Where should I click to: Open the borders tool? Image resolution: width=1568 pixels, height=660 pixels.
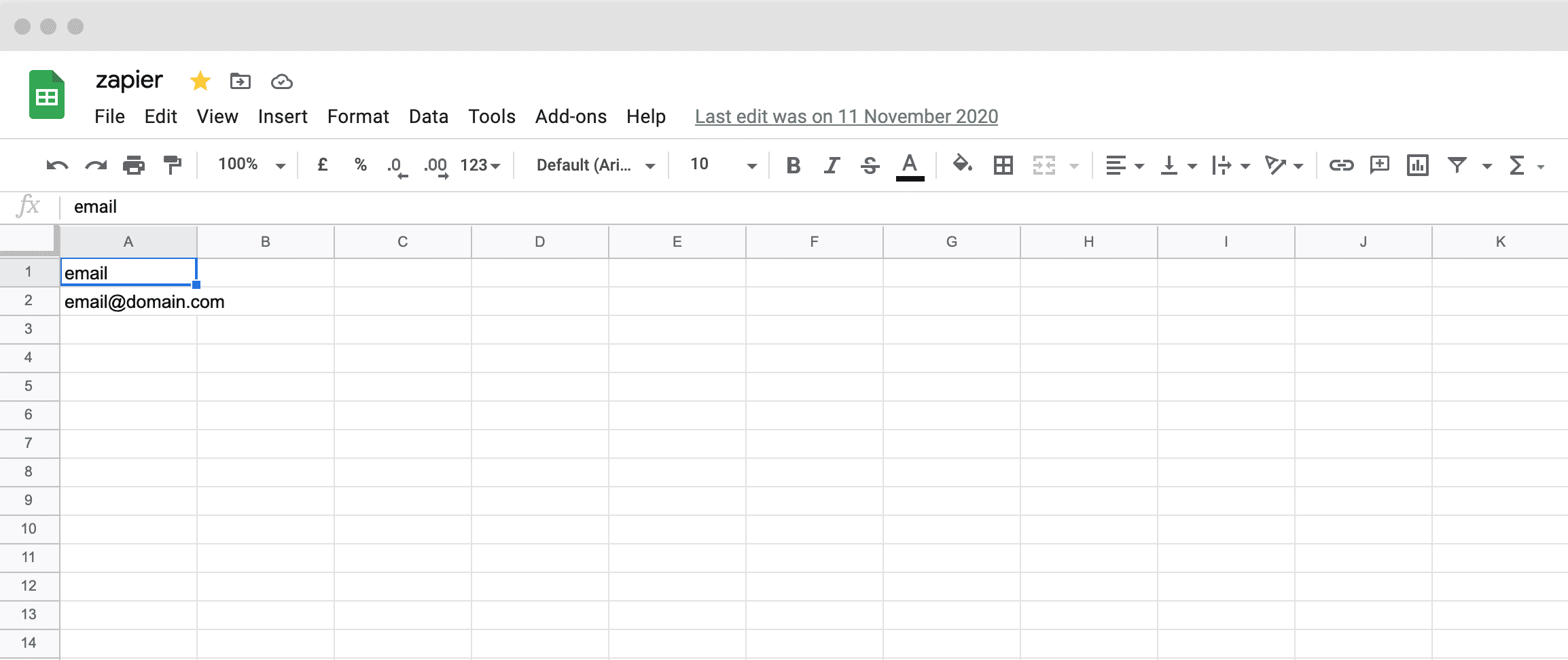(x=1003, y=165)
